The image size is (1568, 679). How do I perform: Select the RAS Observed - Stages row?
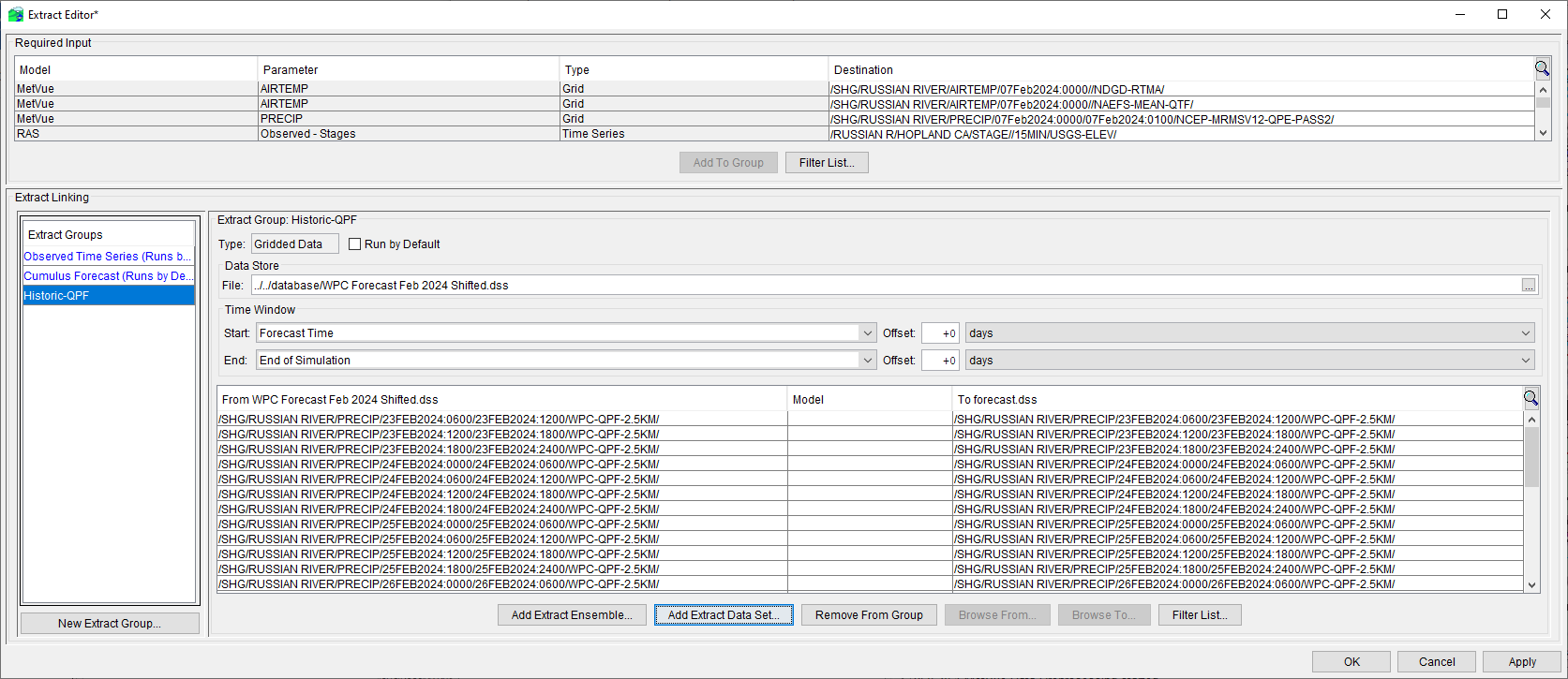point(775,134)
